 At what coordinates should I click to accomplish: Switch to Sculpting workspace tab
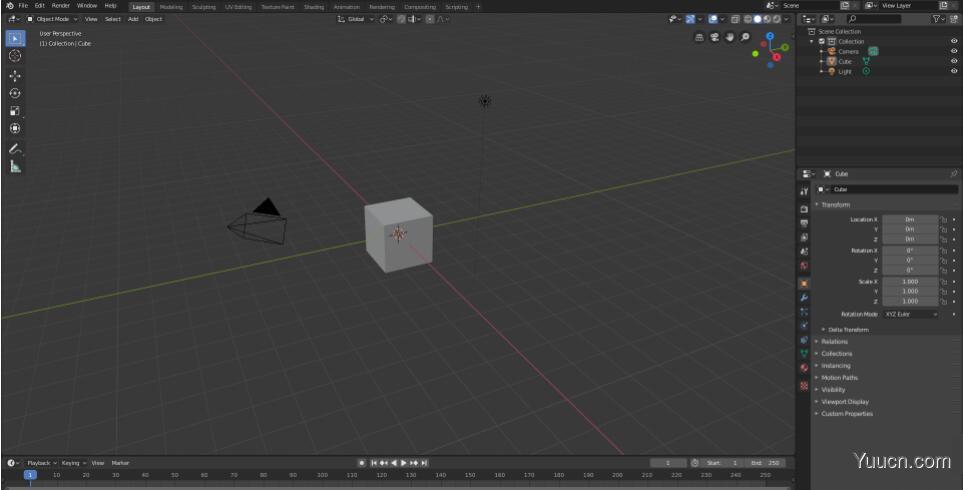(203, 7)
